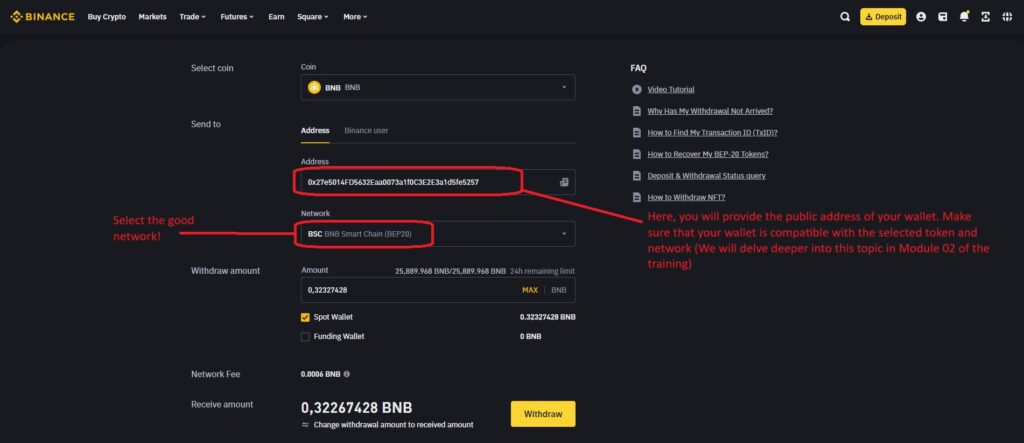This screenshot has height=443, width=1024.
Task: Open Why Has My Withdrawal Not Arrived
Action: (710, 111)
